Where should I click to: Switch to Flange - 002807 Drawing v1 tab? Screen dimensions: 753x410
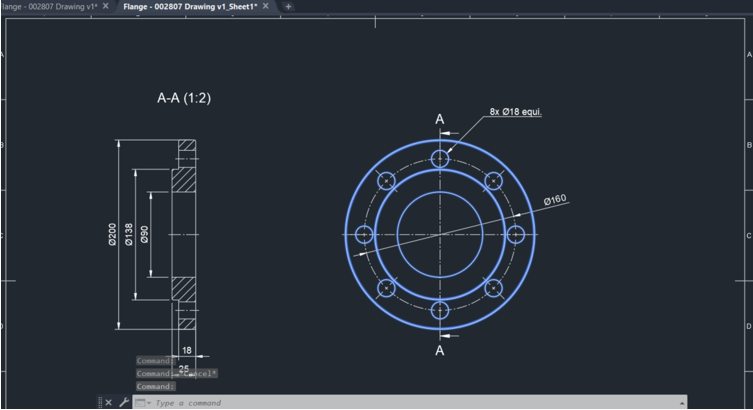(x=49, y=6)
